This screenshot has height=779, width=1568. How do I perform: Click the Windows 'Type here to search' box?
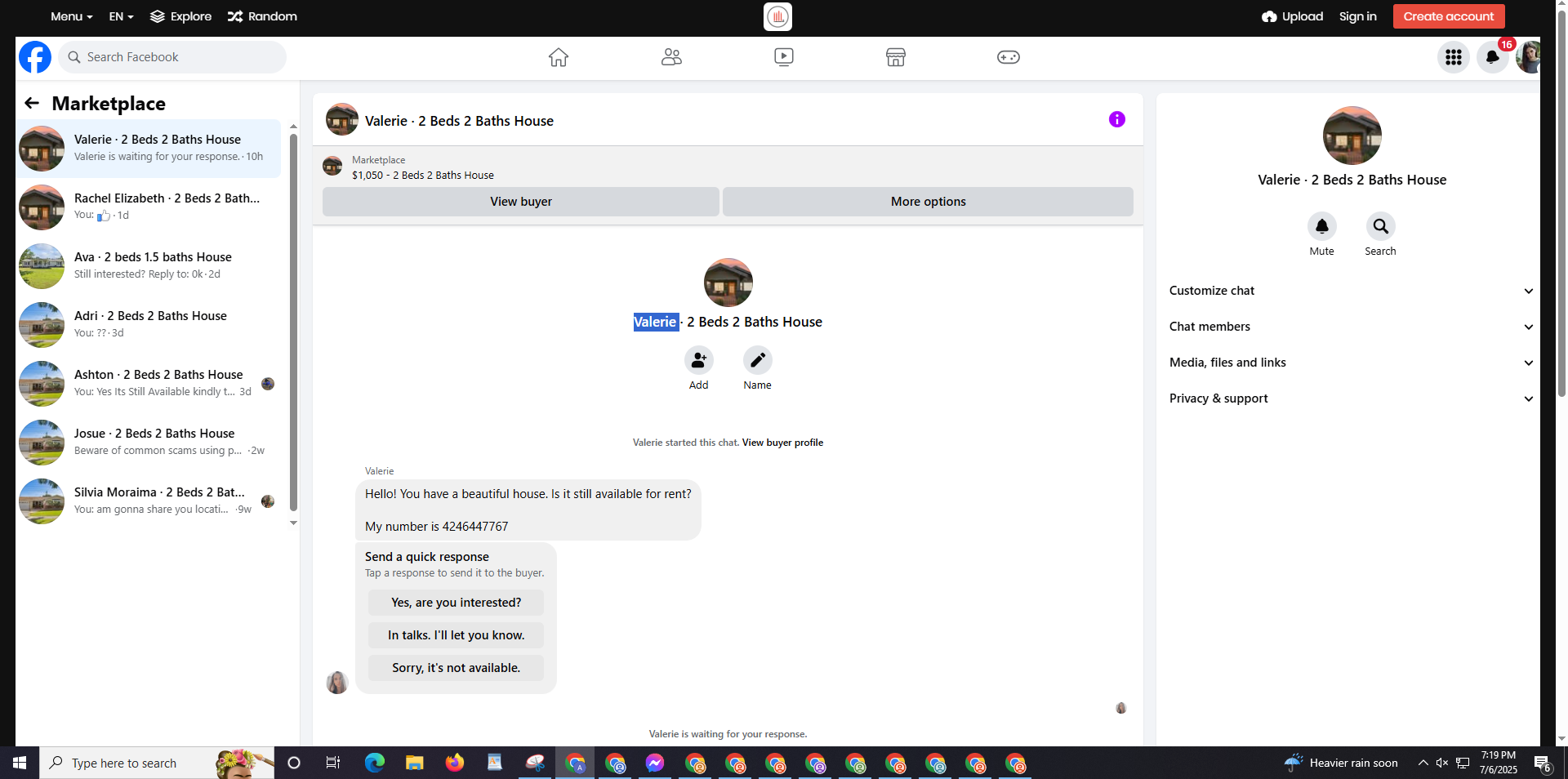pyautogui.click(x=157, y=763)
